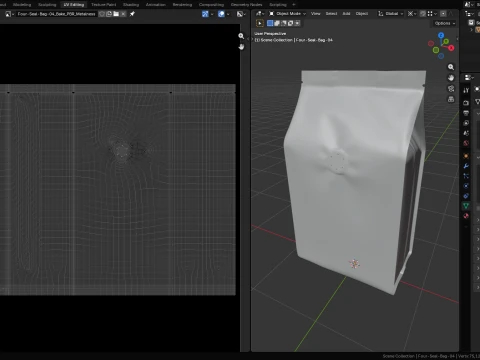Open the Shading workspace tab
This screenshot has width=480, height=360.
(131, 5)
